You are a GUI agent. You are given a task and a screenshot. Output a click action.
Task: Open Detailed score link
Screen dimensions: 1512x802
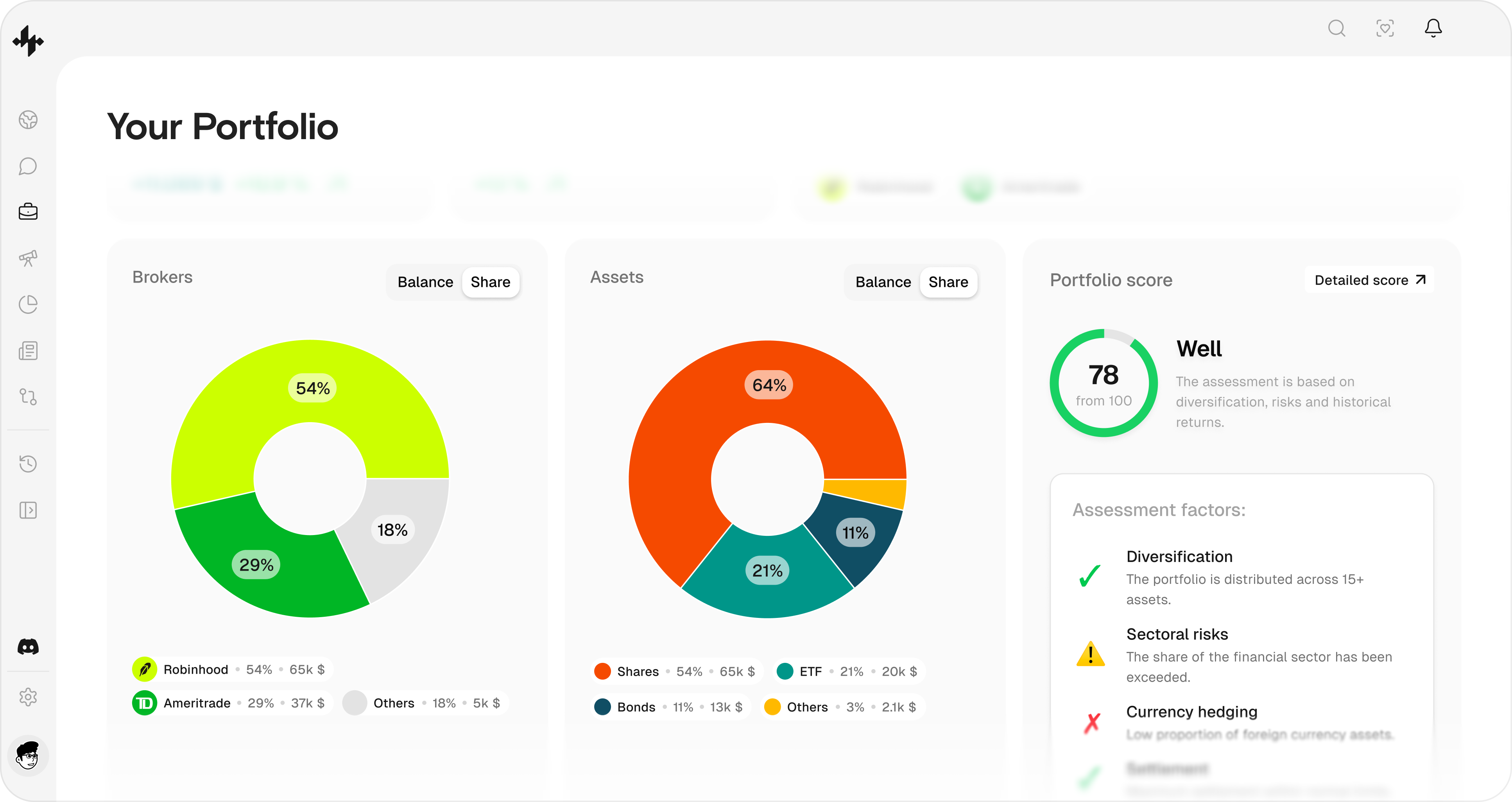pyautogui.click(x=1369, y=281)
